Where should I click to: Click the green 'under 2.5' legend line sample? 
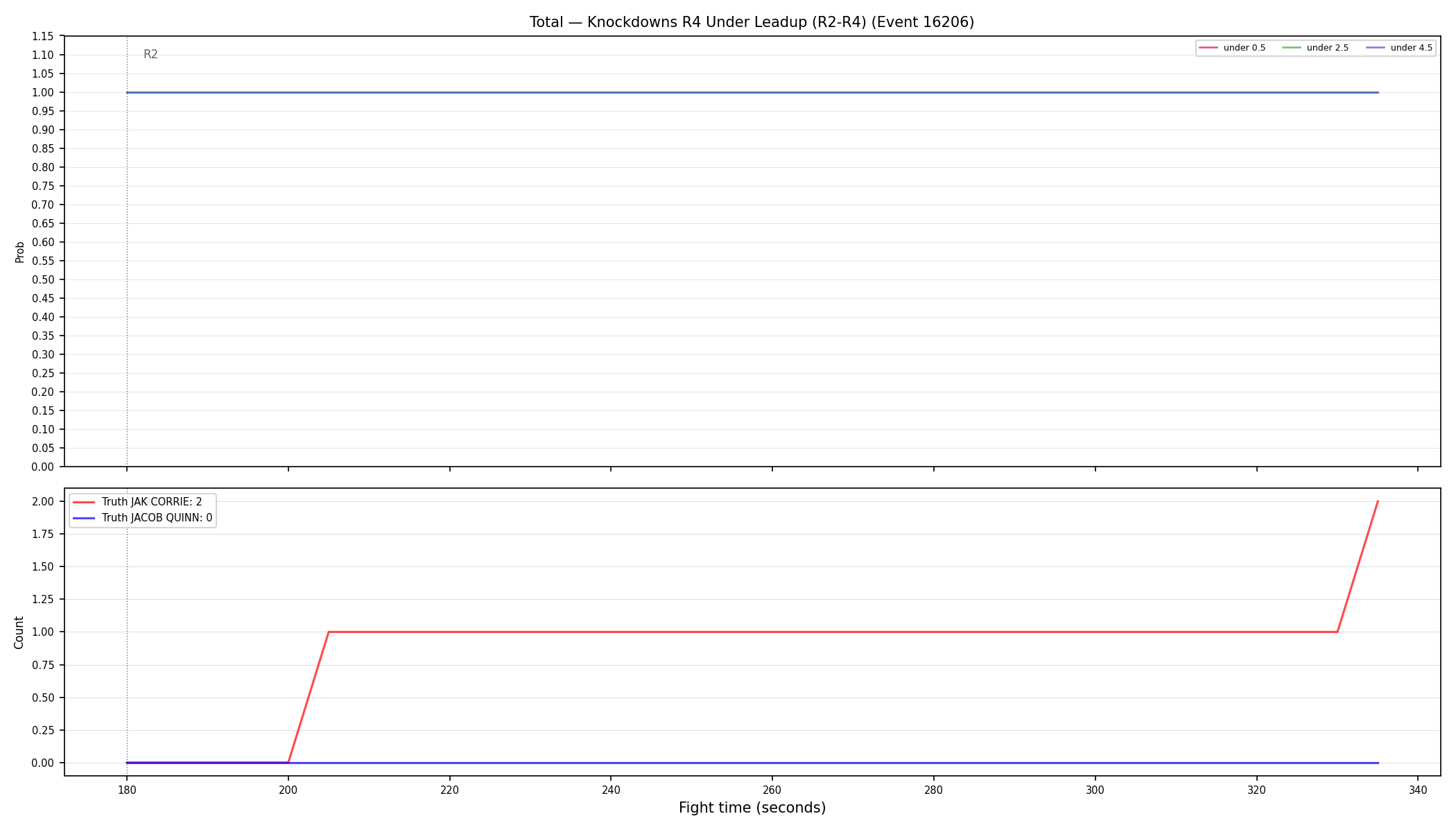click(1292, 48)
